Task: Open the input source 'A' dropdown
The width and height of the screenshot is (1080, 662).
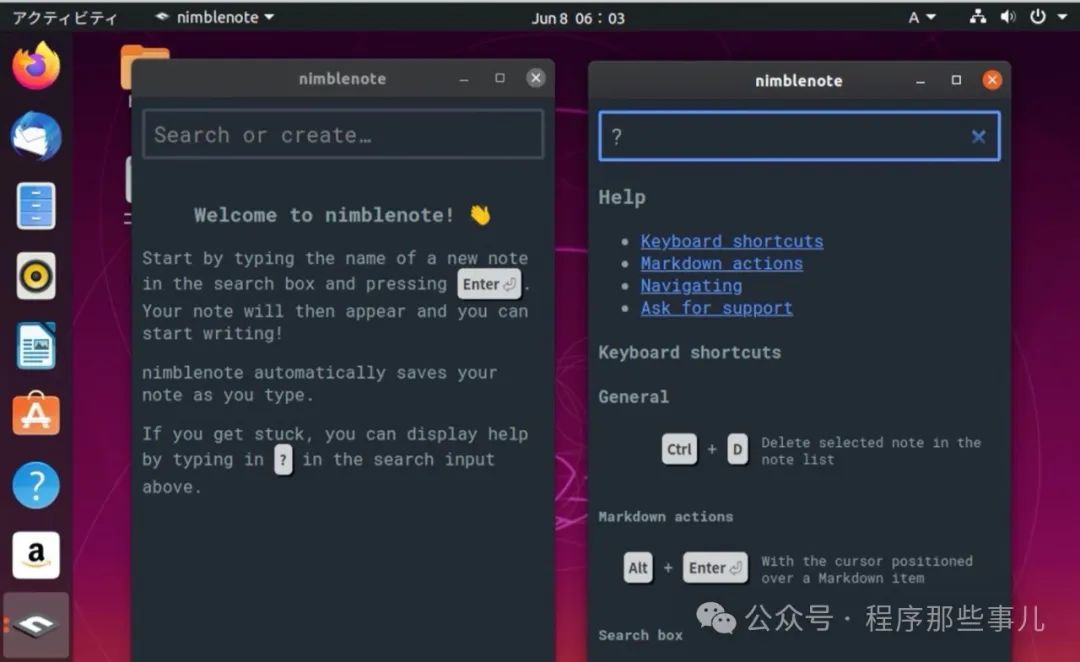Action: pos(922,17)
